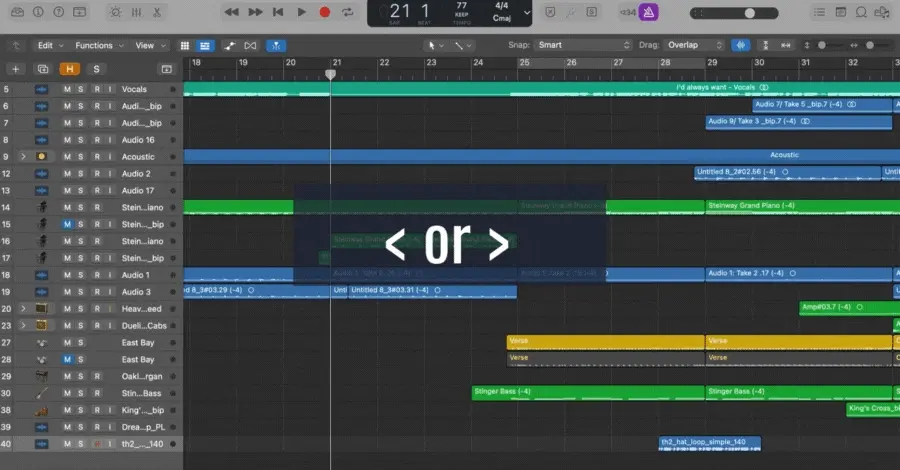Toggle the waveform zoom button
Image resolution: width=900 pixels, height=470 pixels.
click(x=741, y=45)
